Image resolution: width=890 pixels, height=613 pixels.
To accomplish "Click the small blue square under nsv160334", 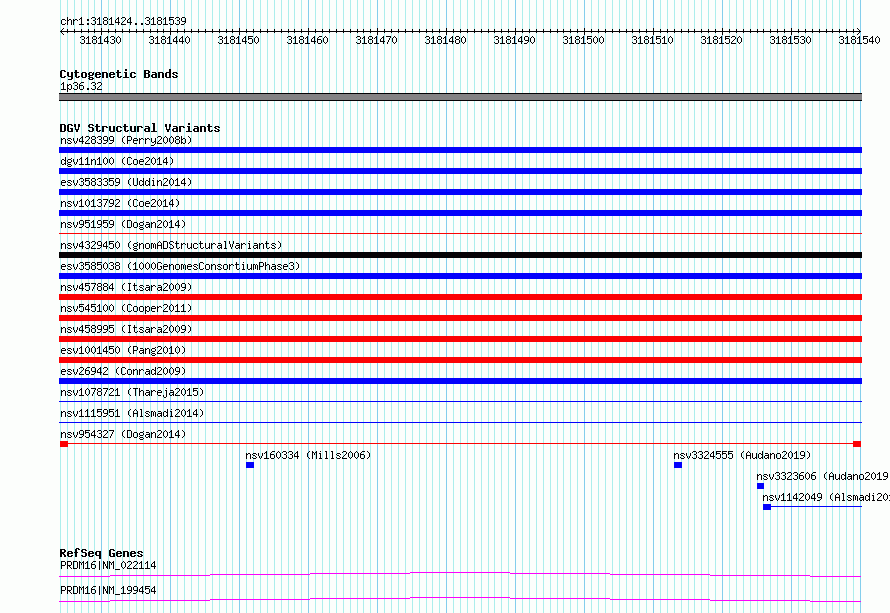I will (250, 465).
